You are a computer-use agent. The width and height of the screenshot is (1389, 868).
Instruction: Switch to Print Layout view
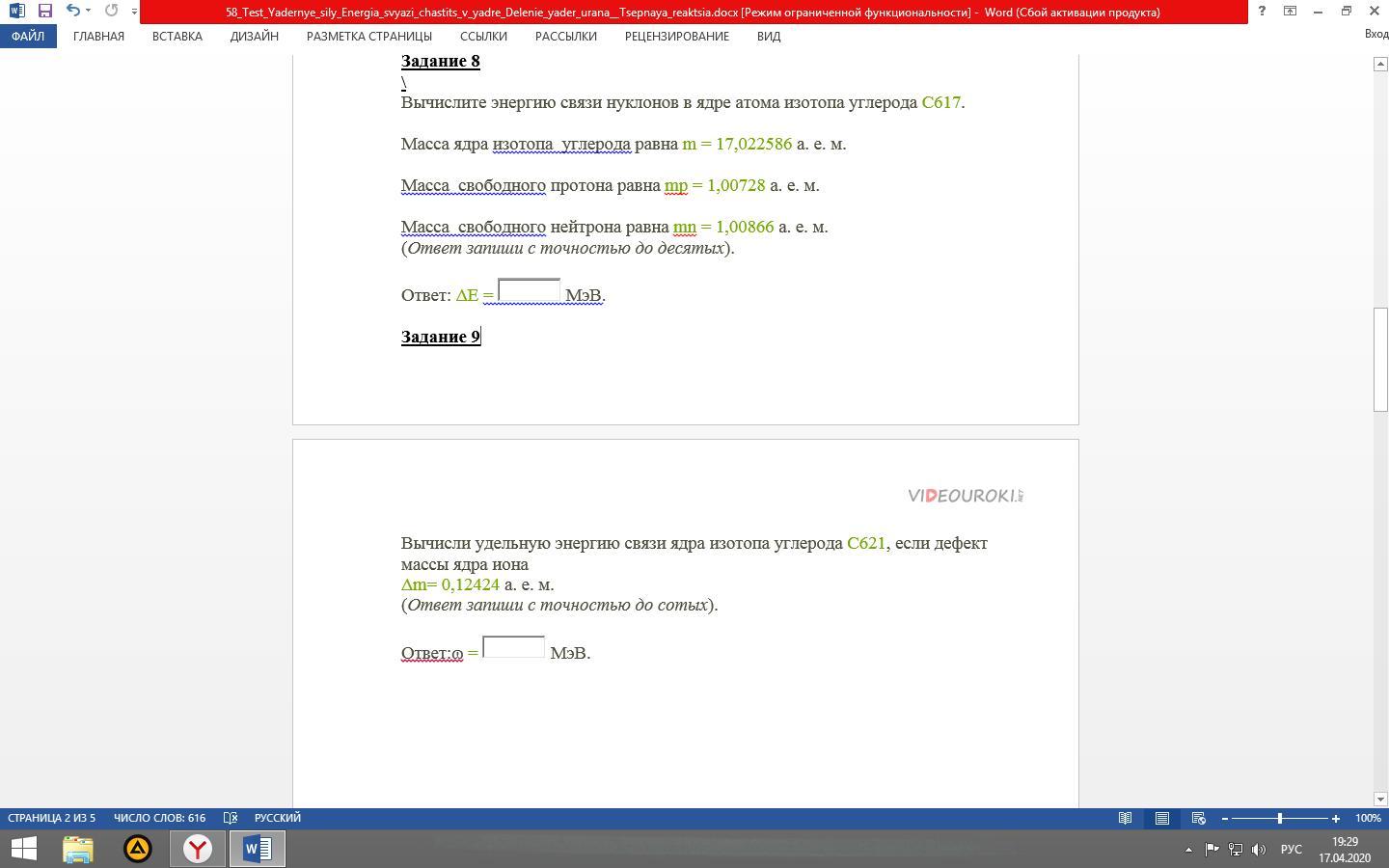point(1162,818)
